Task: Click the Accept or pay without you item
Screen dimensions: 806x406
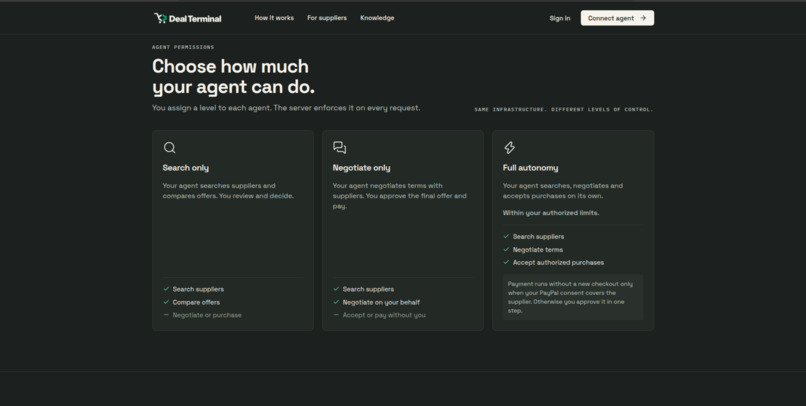Action: coord(384,315)
